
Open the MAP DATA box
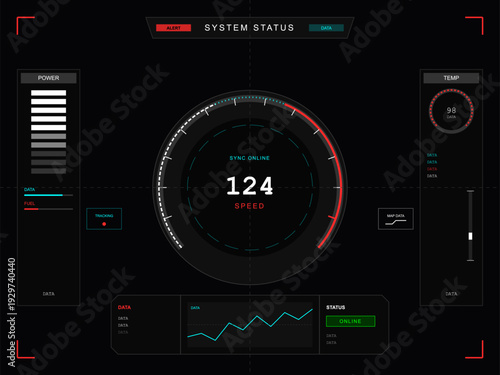click(x=396, y=219)
